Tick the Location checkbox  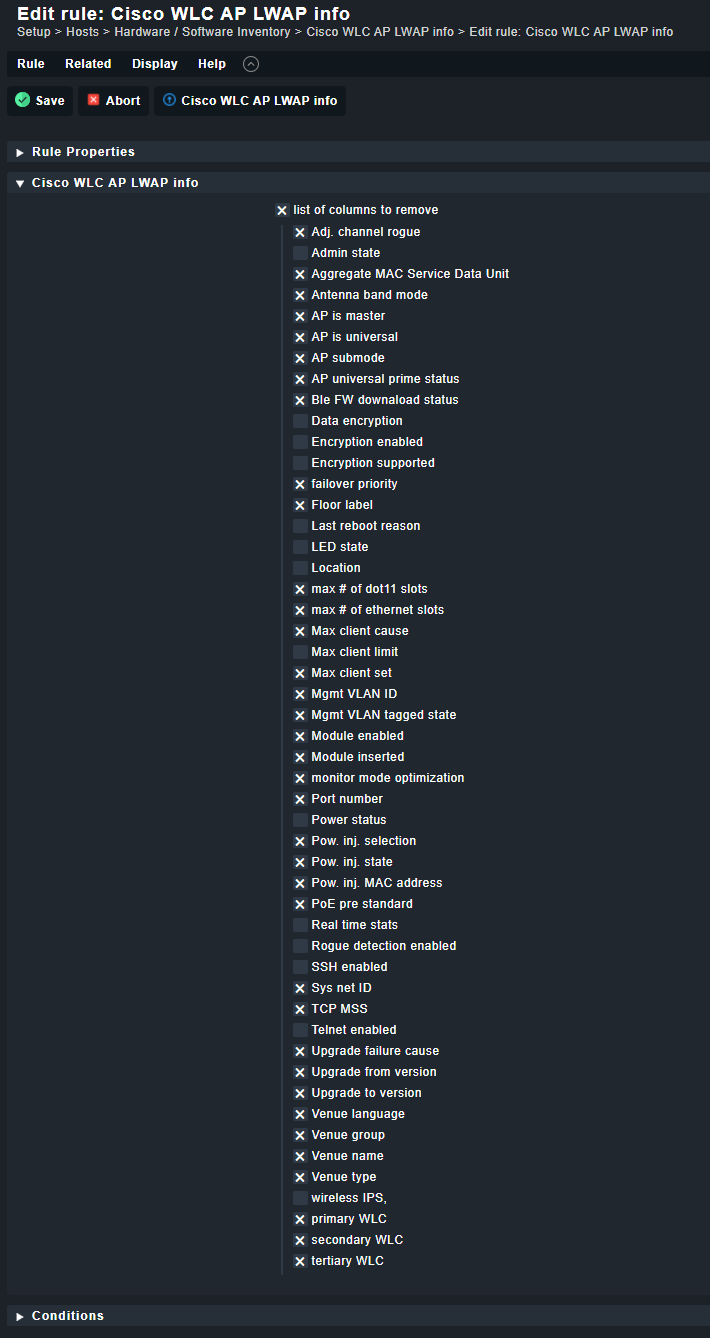coord(300,568)
